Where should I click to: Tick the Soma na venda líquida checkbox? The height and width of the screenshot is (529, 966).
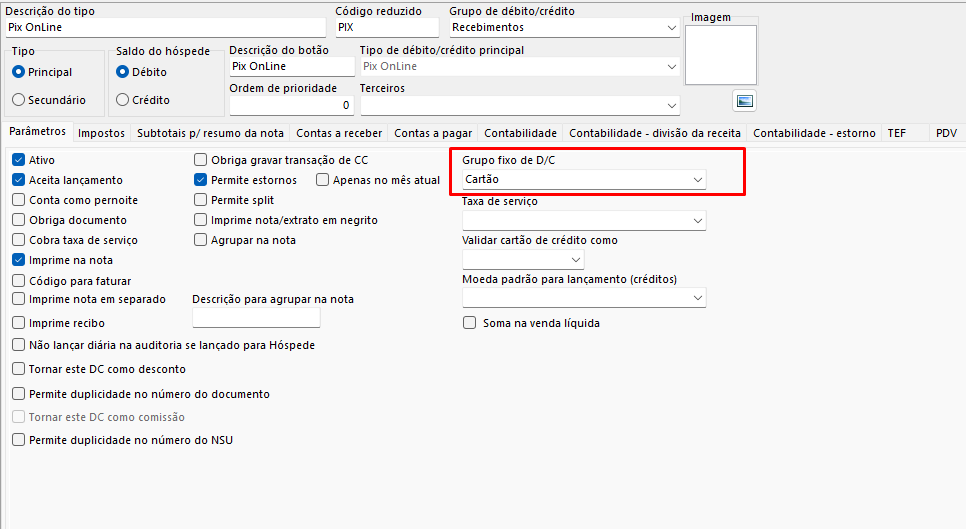coord(470,323)
